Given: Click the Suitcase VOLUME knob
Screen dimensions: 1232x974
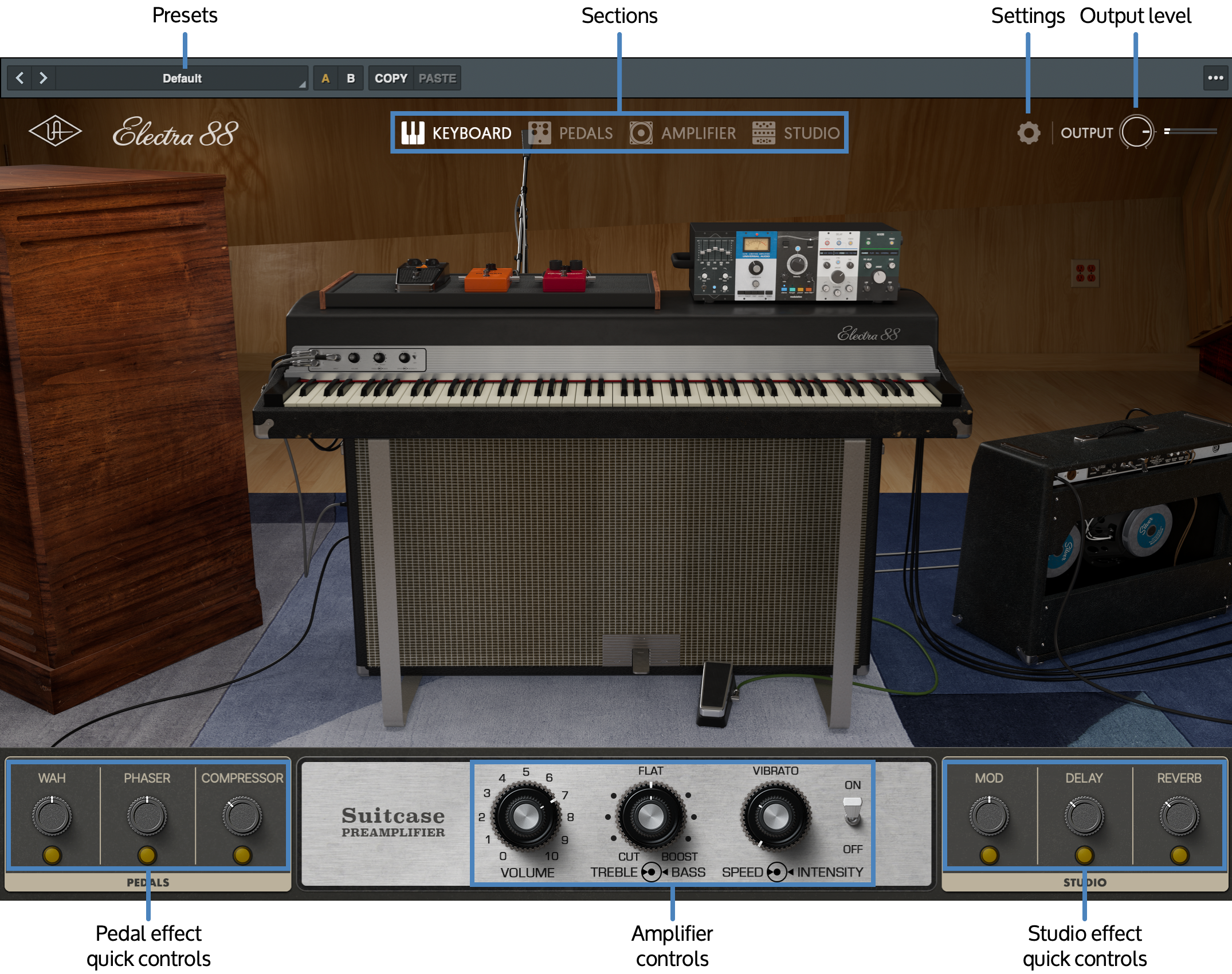Looking at the screenshot, I should pyautogui.click(x=526, y=816).
